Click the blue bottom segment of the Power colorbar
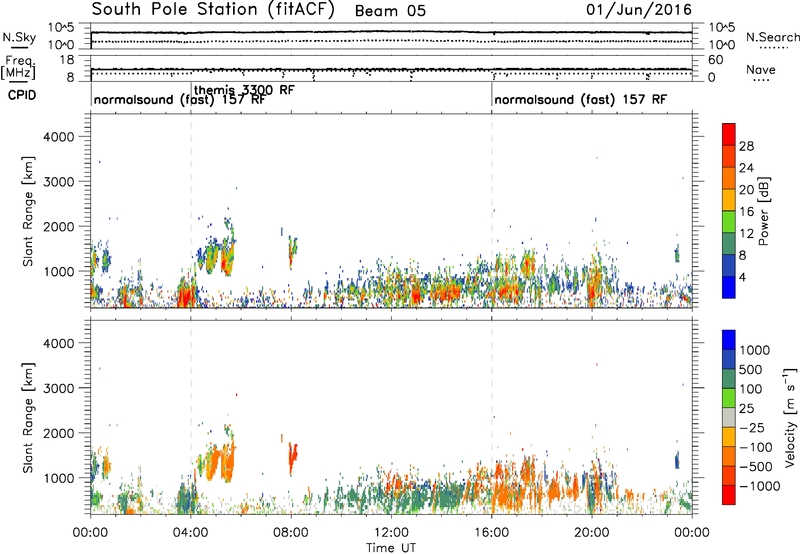This screenshot has width=800, height=554. pyautogui.click(x=729, y=287)
